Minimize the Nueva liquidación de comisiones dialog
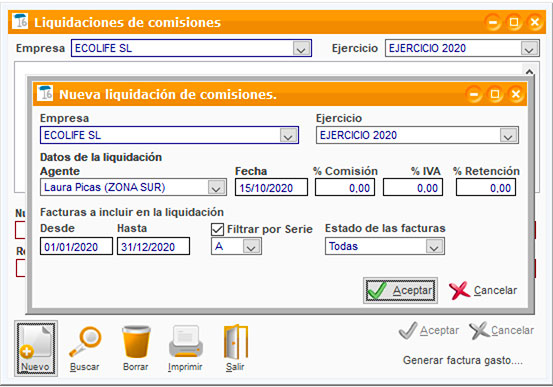The width and height of the screenshot is (553, 387). (x=474, y=94)
